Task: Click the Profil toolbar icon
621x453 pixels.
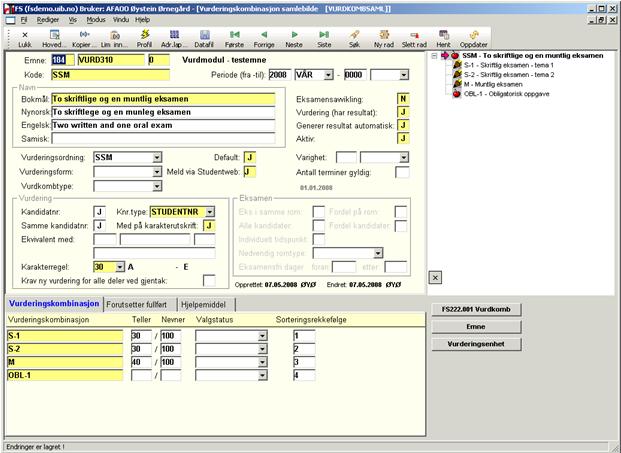Action: pos(144,39)
